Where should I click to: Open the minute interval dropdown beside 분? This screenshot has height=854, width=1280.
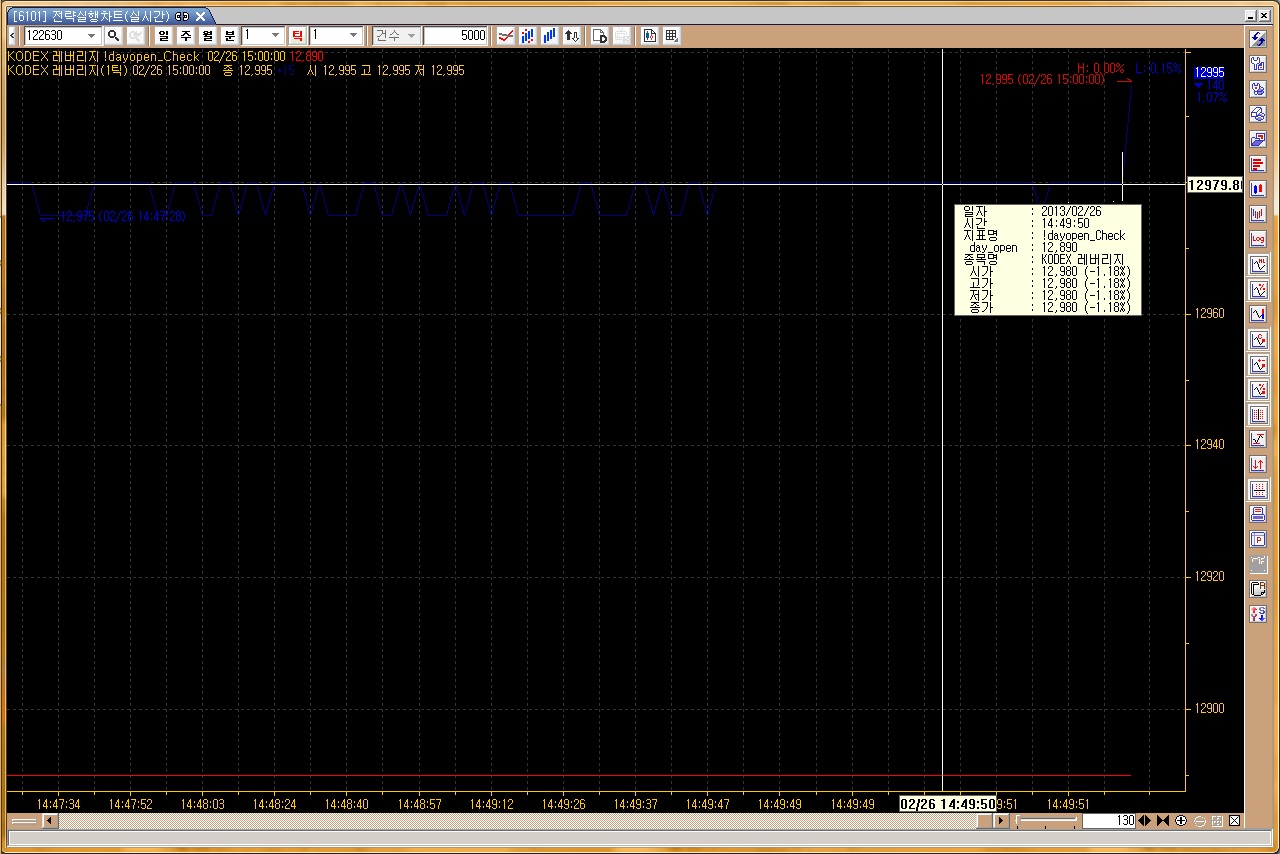(277, 36)
